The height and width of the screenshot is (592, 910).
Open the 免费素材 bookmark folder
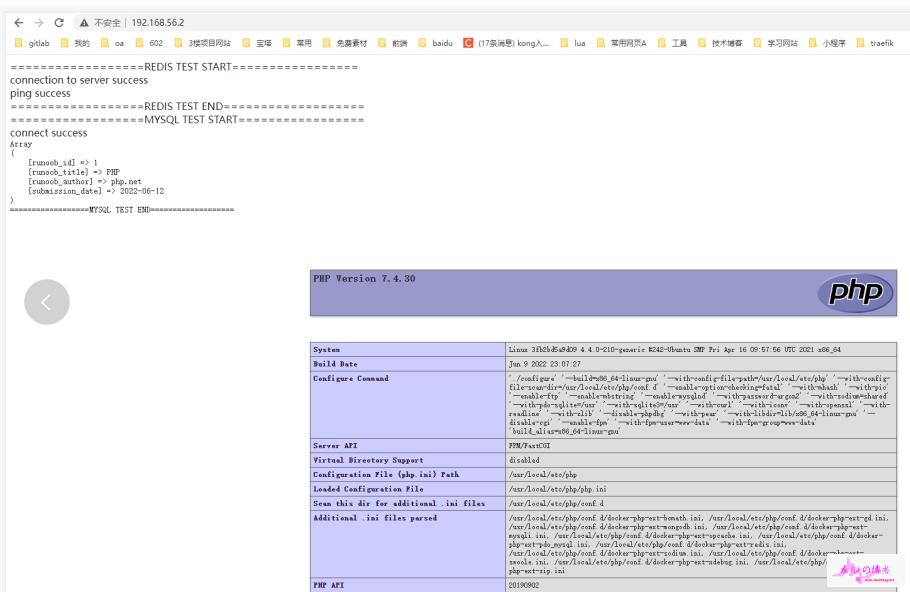click(345, 43)
